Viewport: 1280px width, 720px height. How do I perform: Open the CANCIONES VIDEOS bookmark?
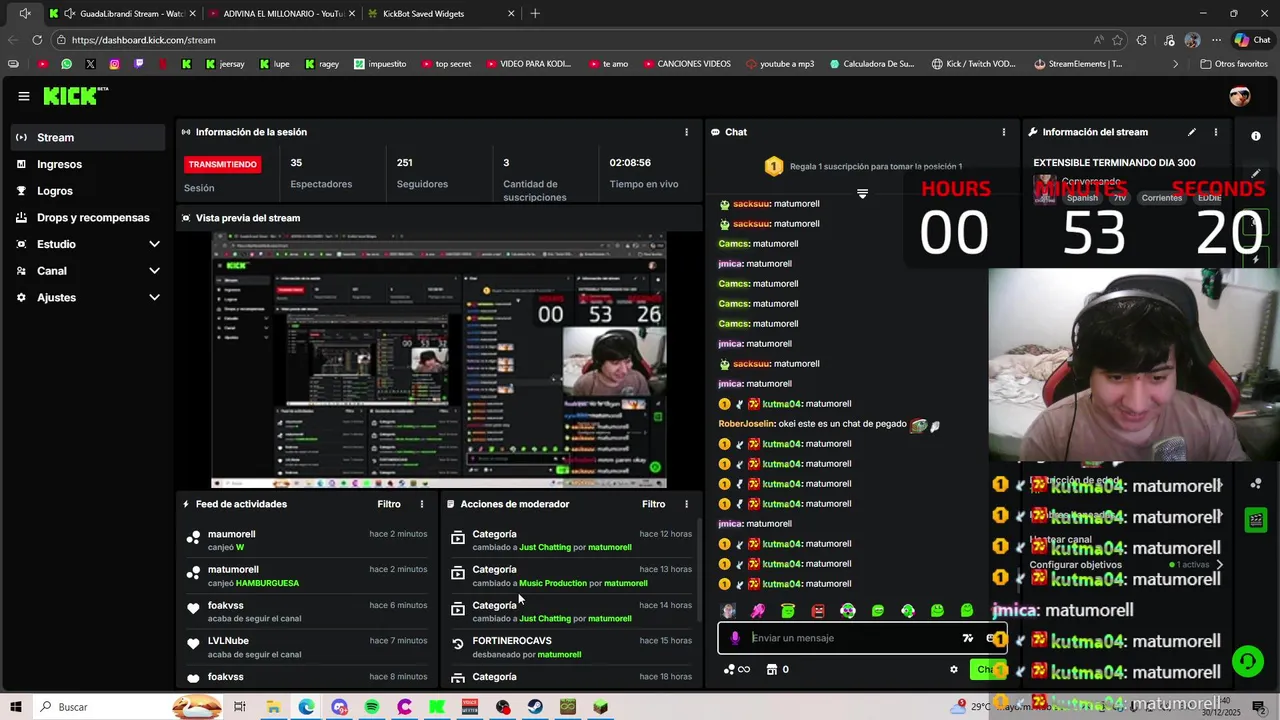[x=686, y=64]
